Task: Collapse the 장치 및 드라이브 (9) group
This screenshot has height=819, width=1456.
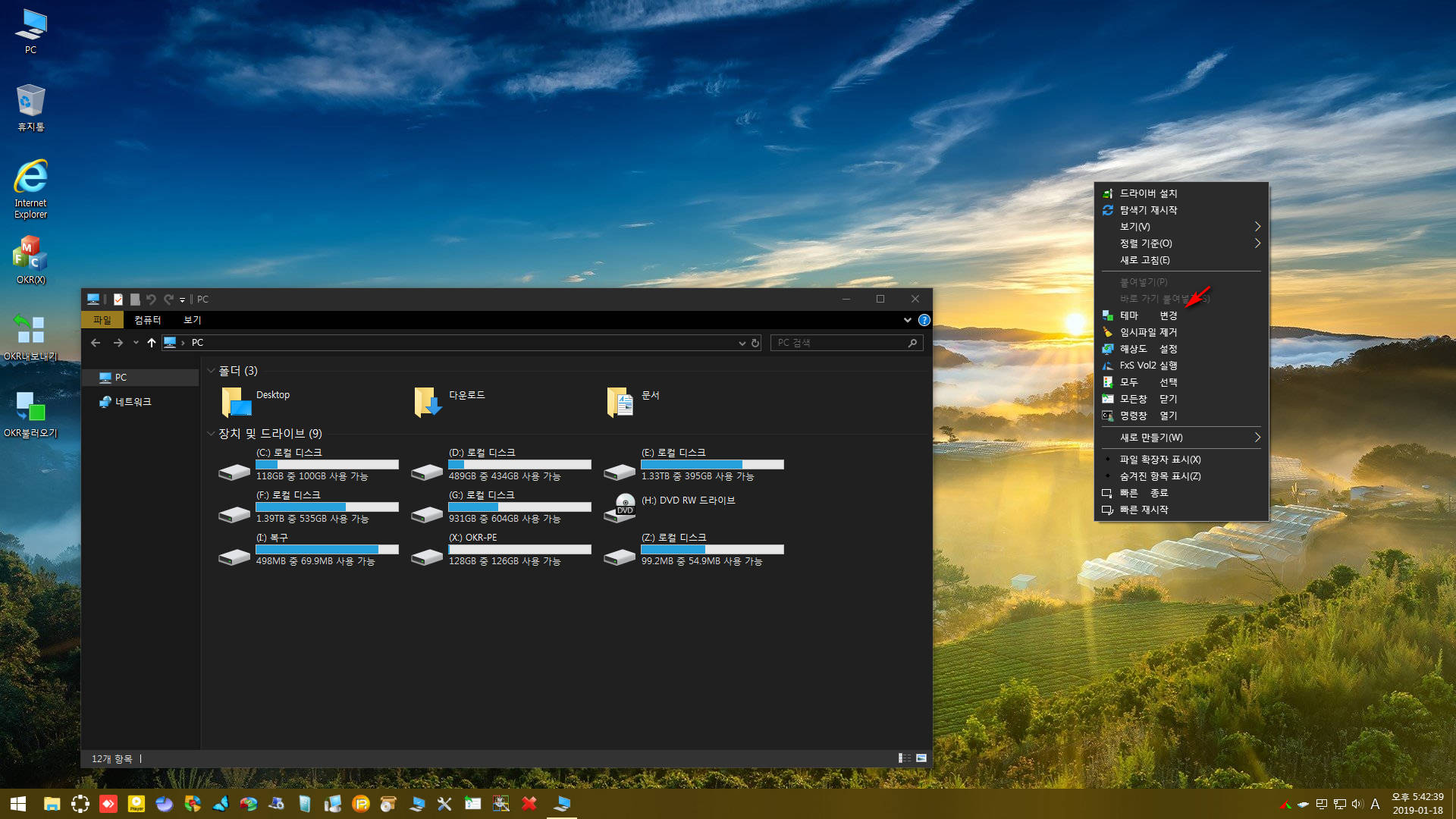Action: point(211,434)
